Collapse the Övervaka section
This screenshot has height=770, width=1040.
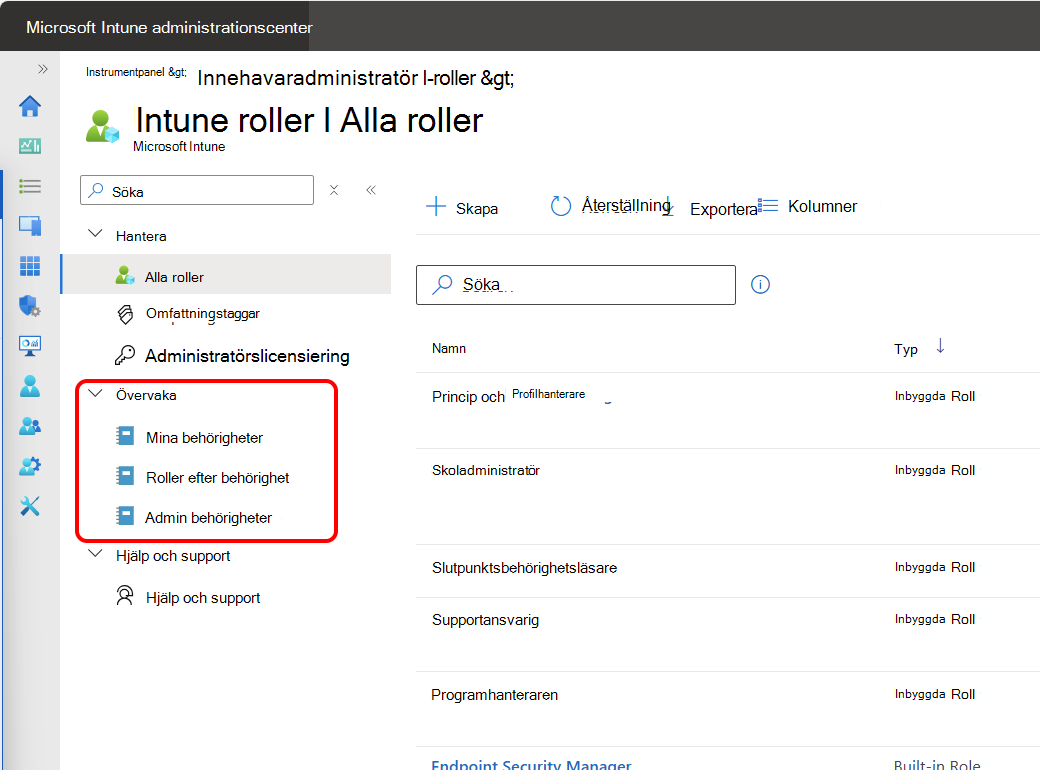95,394
